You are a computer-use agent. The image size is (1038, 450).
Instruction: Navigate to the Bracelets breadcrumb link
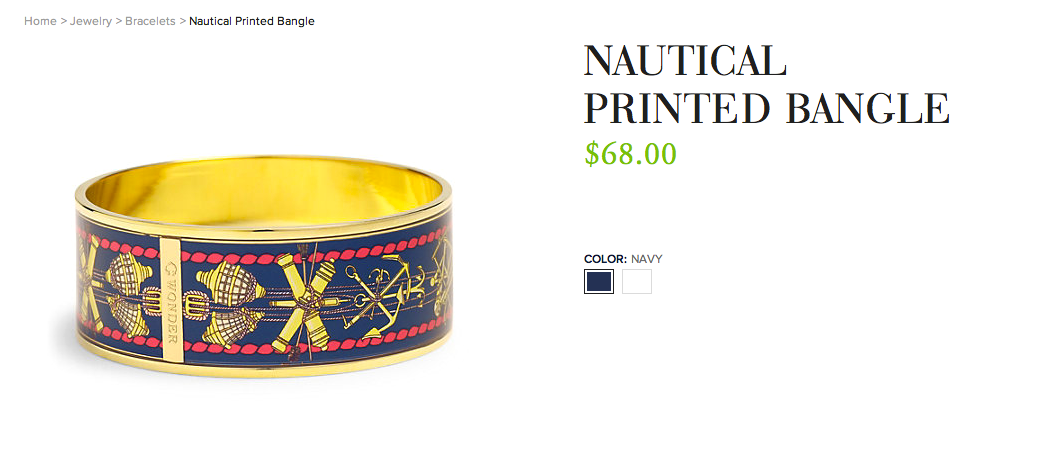click(x=150, y=21)
